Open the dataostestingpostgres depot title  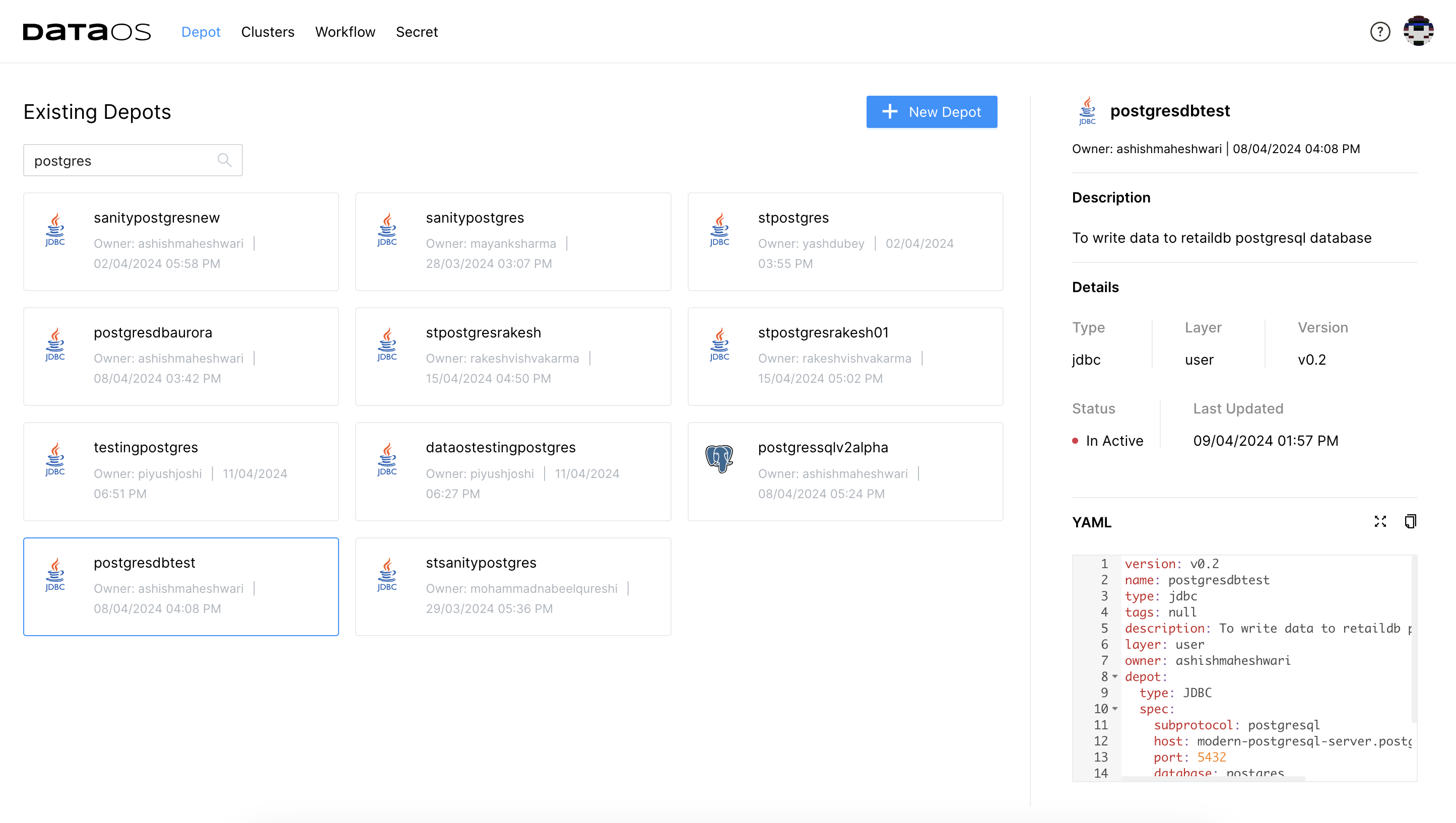(x=501, y=447)
